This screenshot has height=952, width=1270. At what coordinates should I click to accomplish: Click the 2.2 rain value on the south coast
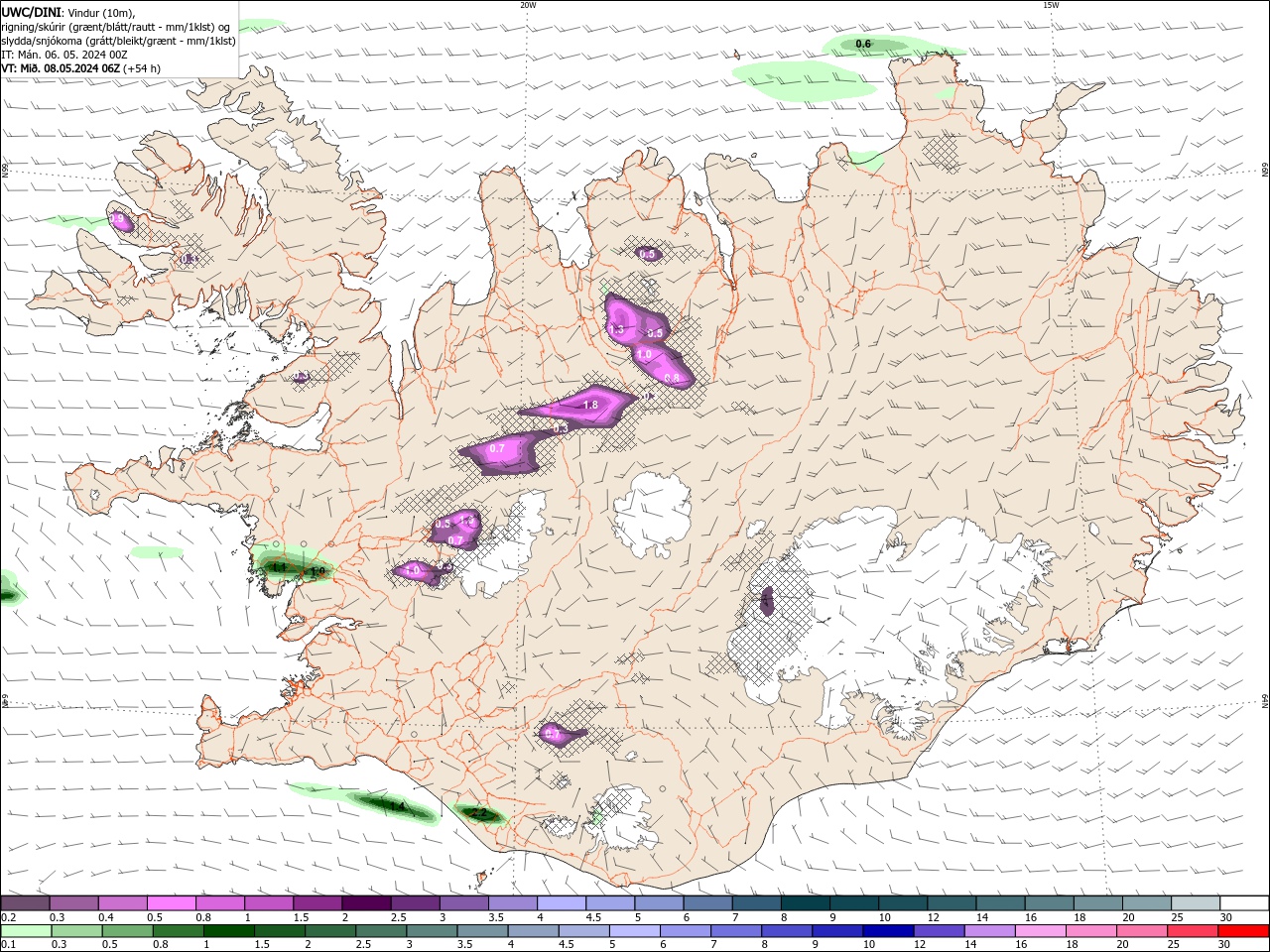(478, 813)
